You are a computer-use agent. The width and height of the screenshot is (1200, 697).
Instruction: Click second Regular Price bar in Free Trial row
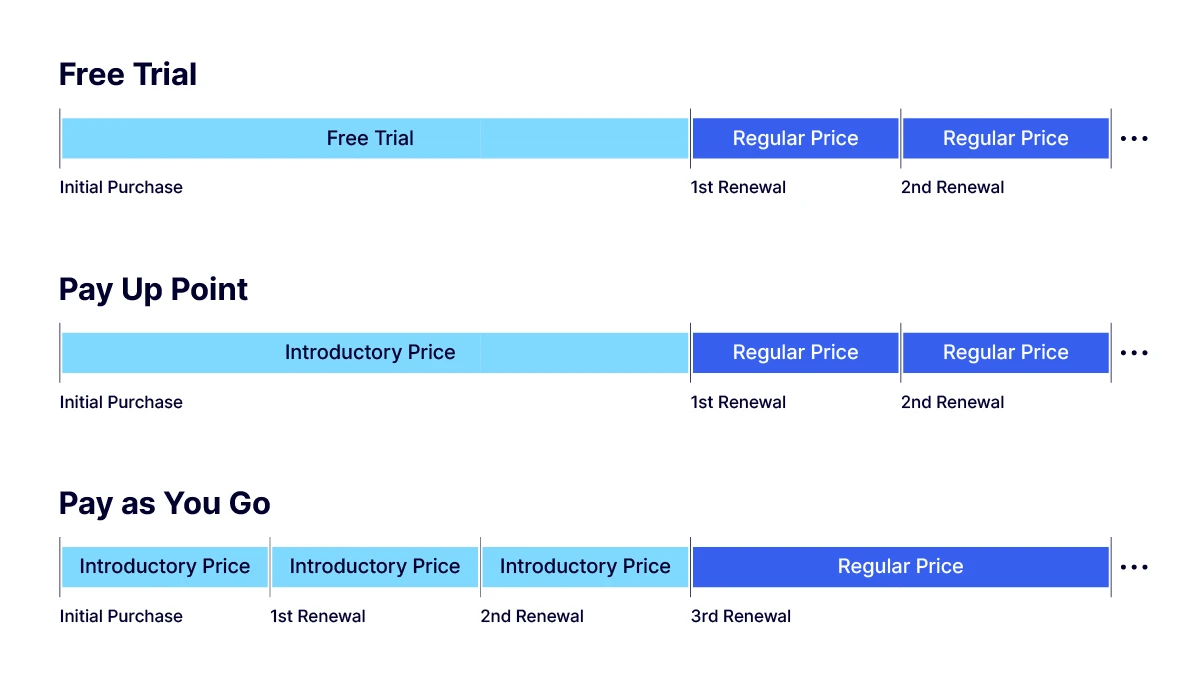pyautogui.click(x=1005, y=139)
